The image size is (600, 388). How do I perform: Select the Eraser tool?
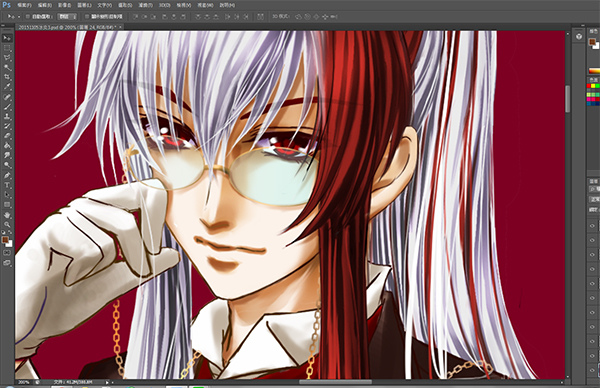coord(7,136)
